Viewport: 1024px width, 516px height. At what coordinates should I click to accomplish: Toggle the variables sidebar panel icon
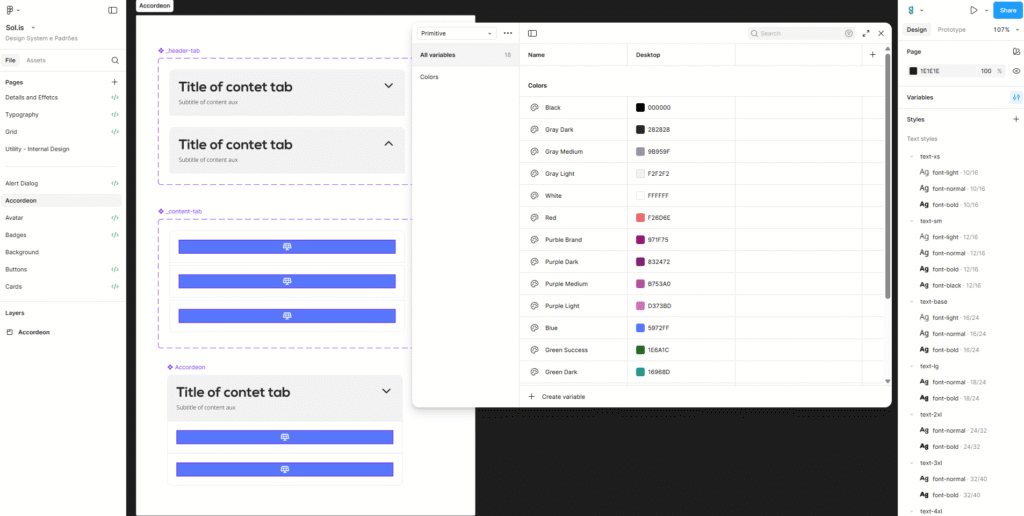pyautogui.click(x=532, y=33)
